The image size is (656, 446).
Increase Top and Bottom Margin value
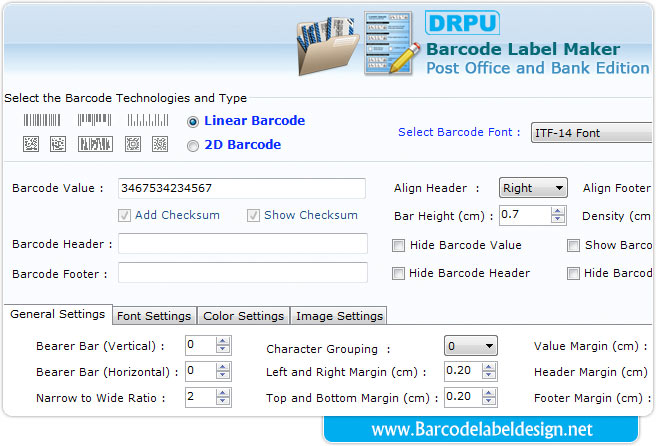[489, 393]
